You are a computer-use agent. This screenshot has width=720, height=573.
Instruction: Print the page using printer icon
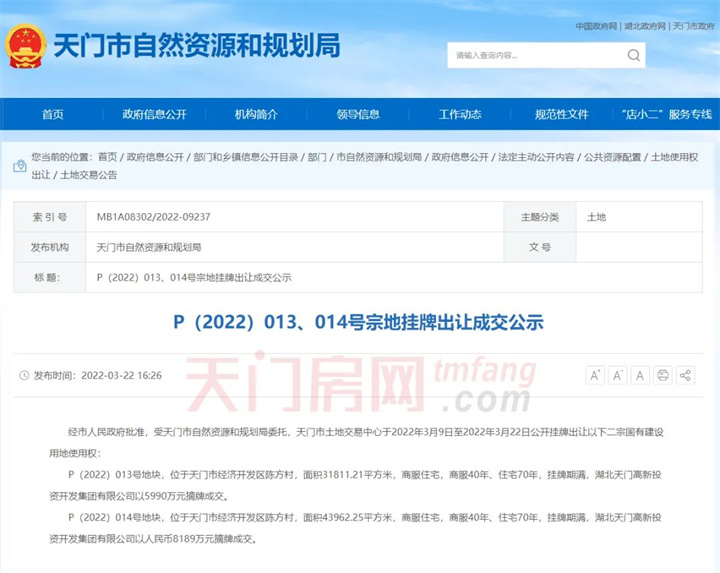pyautogui.click(x=663, y=375)
